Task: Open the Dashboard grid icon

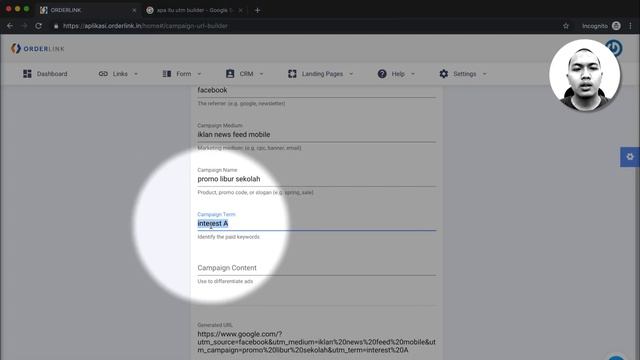Action: [27, 74]
